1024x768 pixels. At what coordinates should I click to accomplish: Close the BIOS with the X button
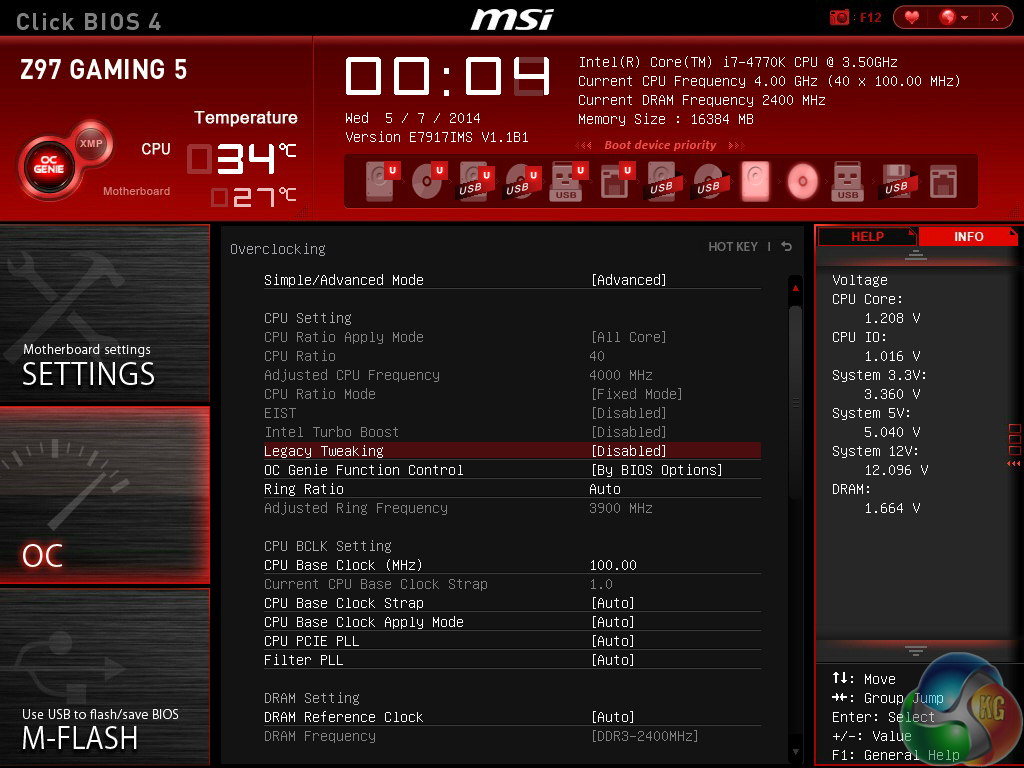click(x=995, y=18)
